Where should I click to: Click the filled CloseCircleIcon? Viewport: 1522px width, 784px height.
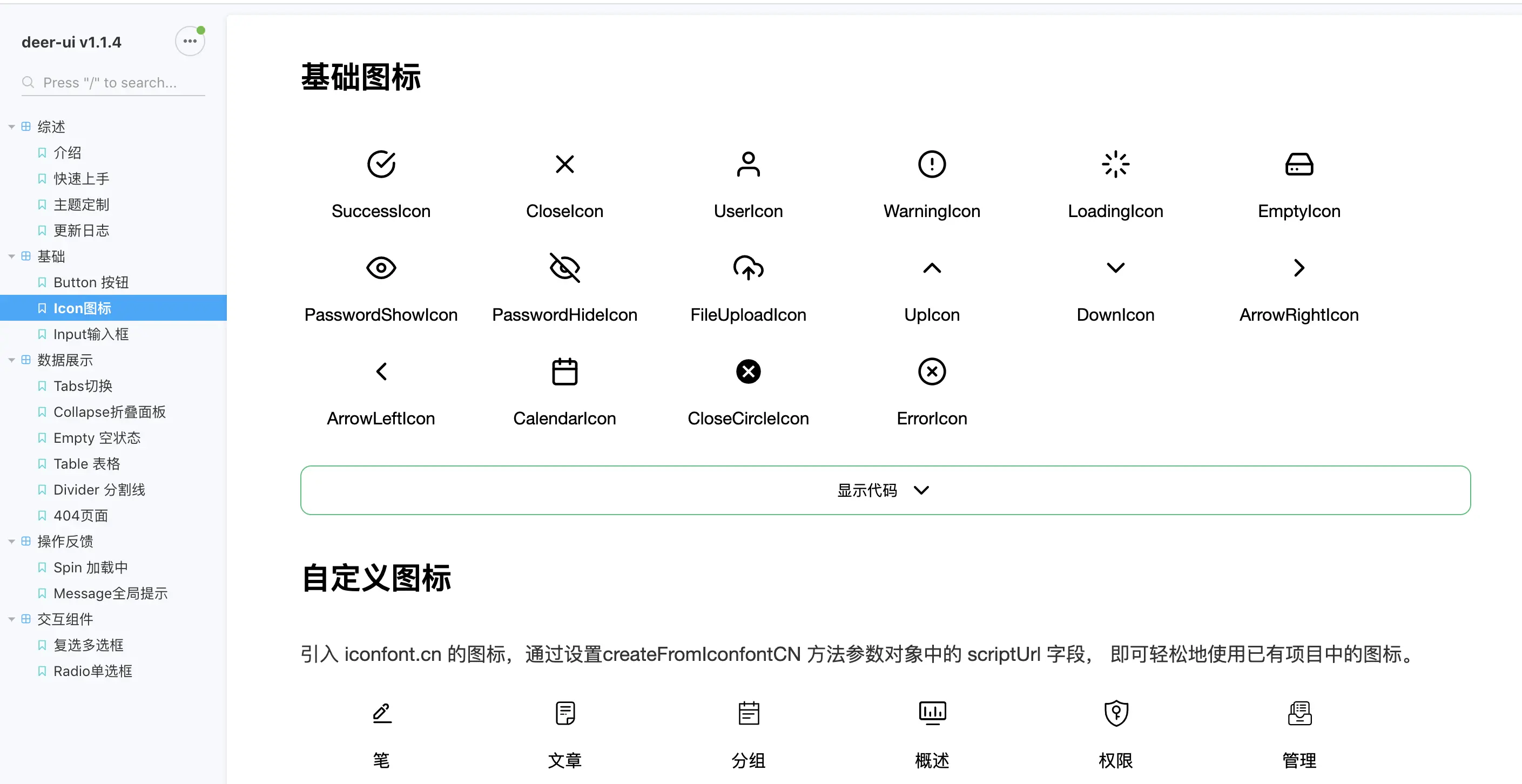[x=748, y=371]
